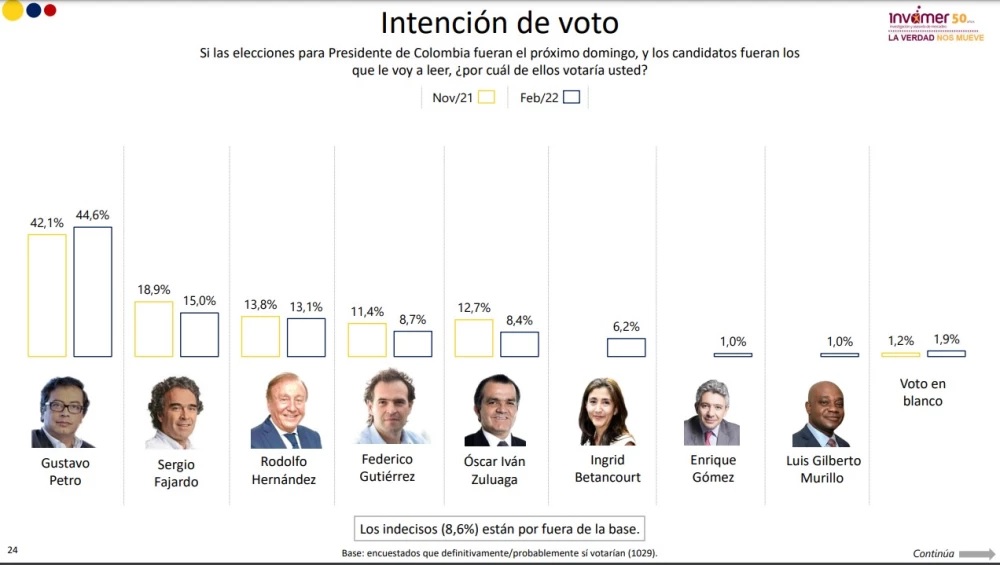Select Sergio Fajardo's photo
This screenshot has width=1000, height=565.
coord(175,412)
